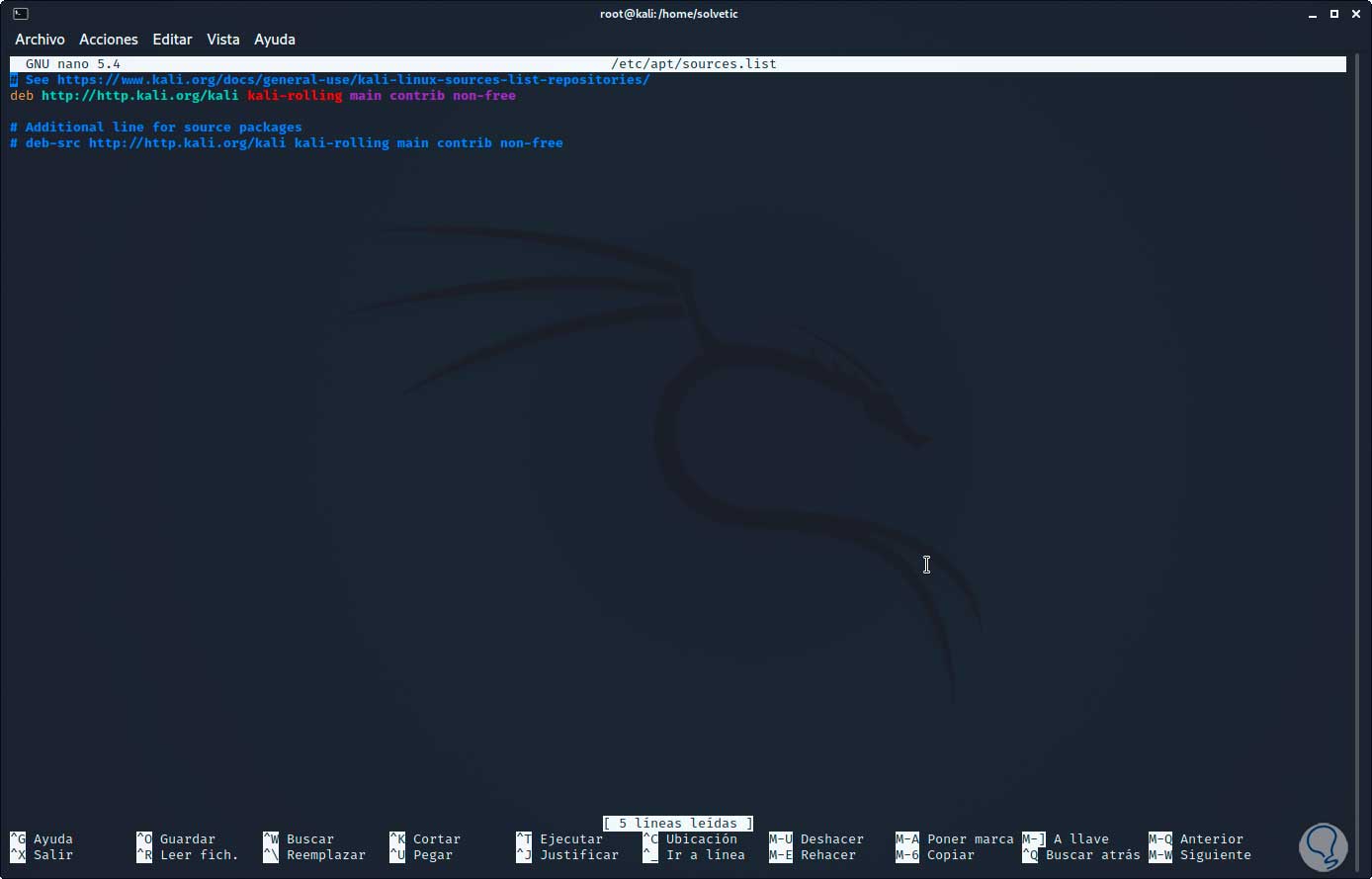Click the green http://http.kali.org/kali URL

140,96
